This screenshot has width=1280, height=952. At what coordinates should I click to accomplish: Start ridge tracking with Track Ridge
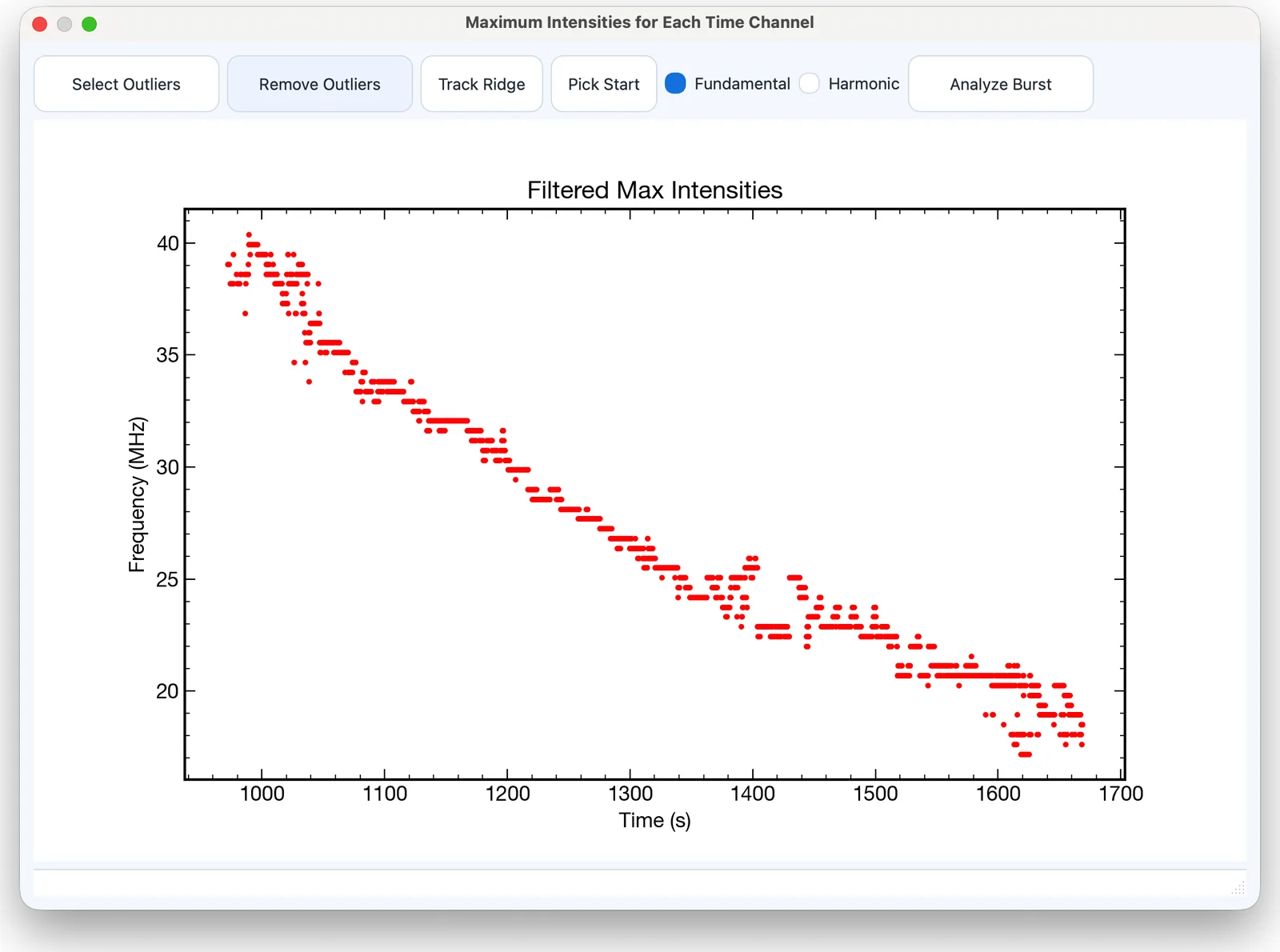coord(482,84)
